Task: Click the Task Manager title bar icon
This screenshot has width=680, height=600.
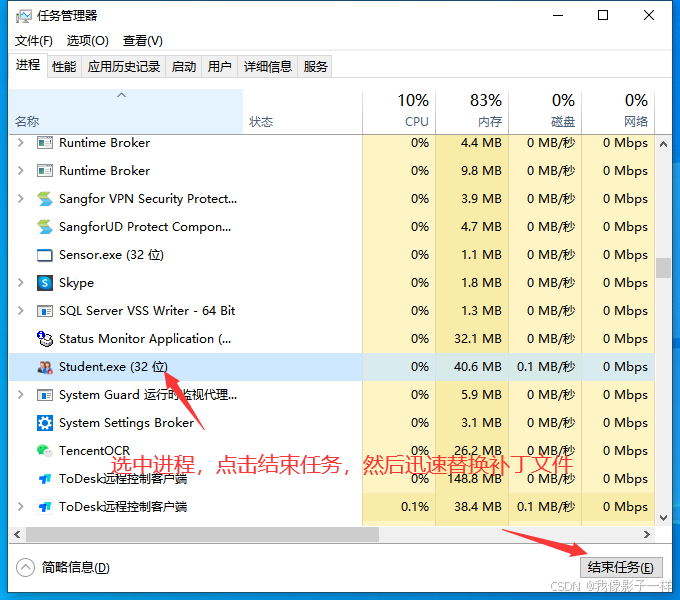Action: point(23,16)
